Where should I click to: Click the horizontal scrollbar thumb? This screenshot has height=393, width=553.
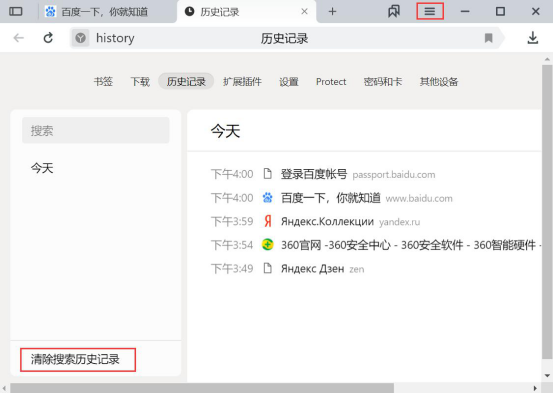[x=202, y=388]
